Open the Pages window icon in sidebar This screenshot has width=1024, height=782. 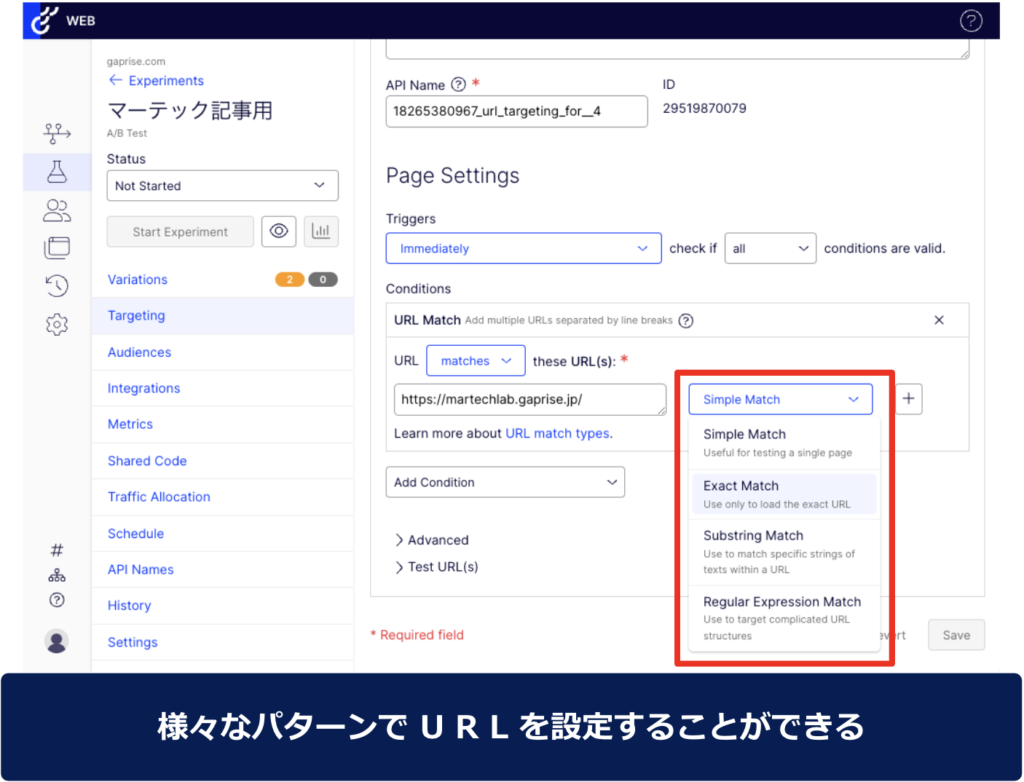pyautogui.click(x=57, y=248)
